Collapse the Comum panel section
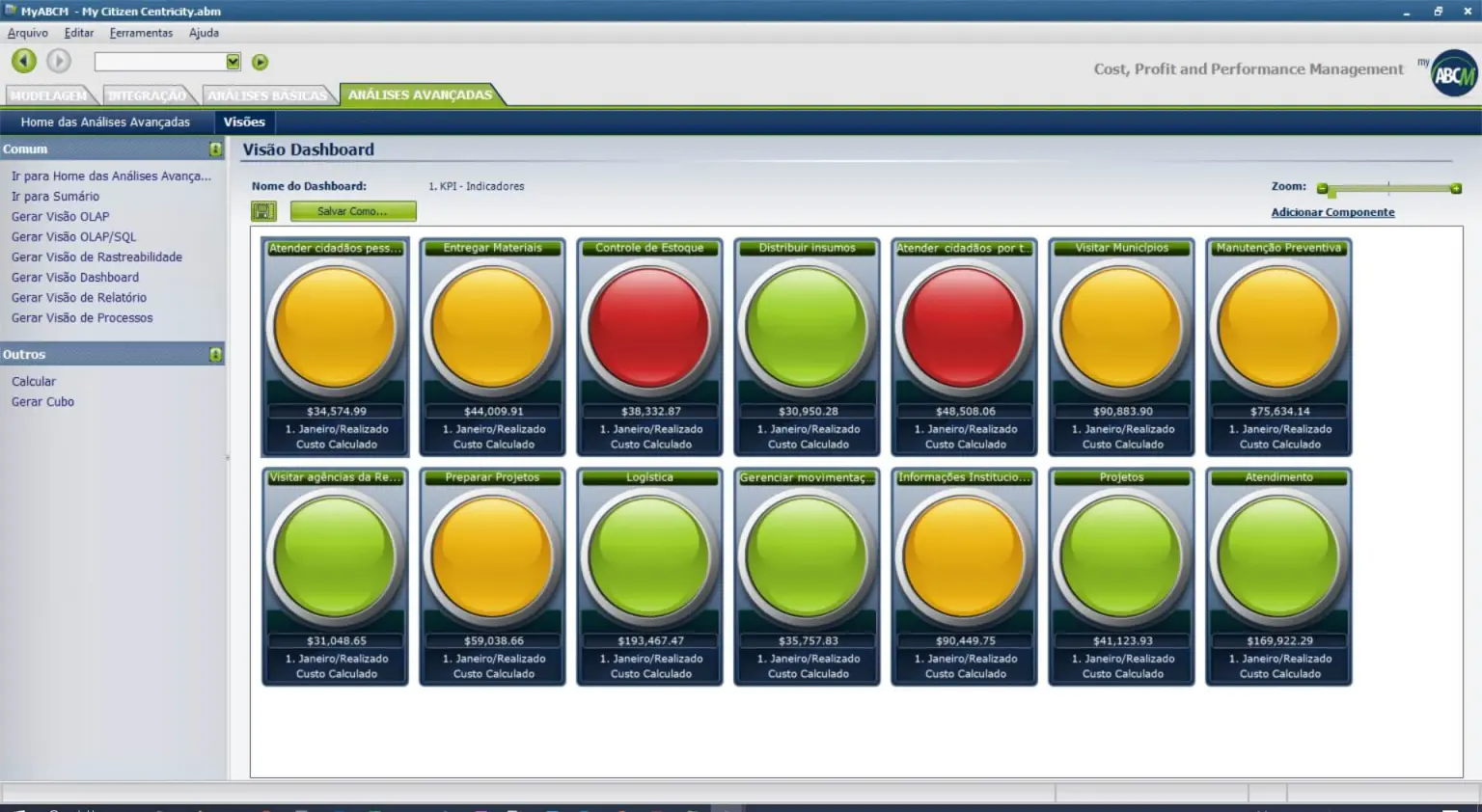This screenshot has width=1482, height=812. pyautogui.click(x=215, y=149)
